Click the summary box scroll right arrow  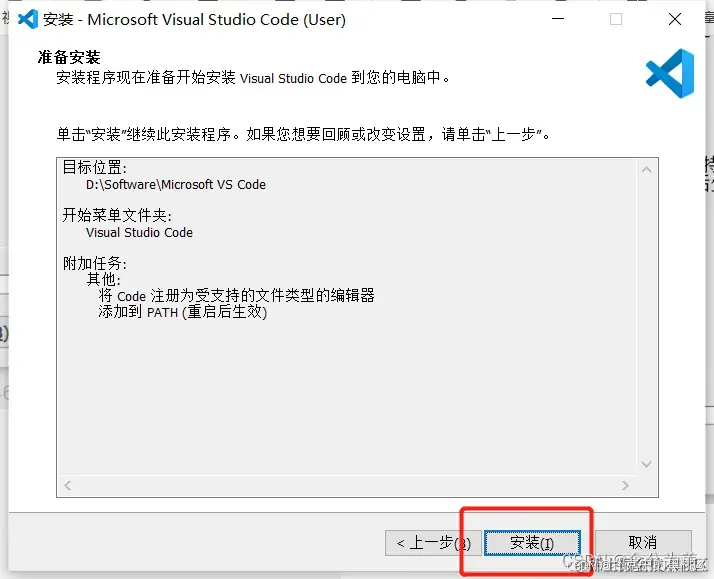(x=625, y=485)
